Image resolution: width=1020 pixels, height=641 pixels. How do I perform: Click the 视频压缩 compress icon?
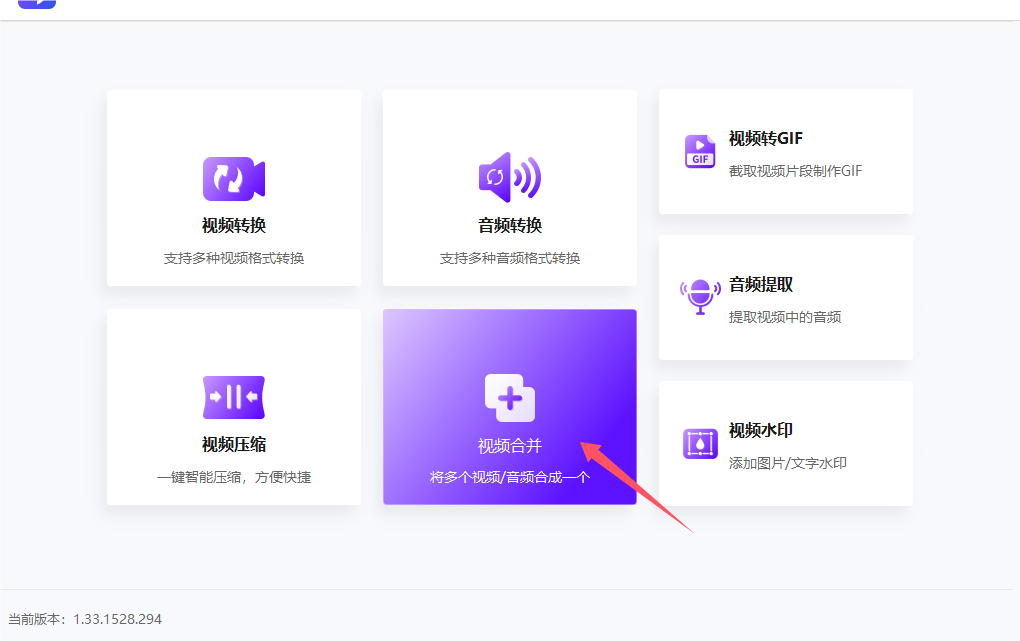click(x=234, y=397)
